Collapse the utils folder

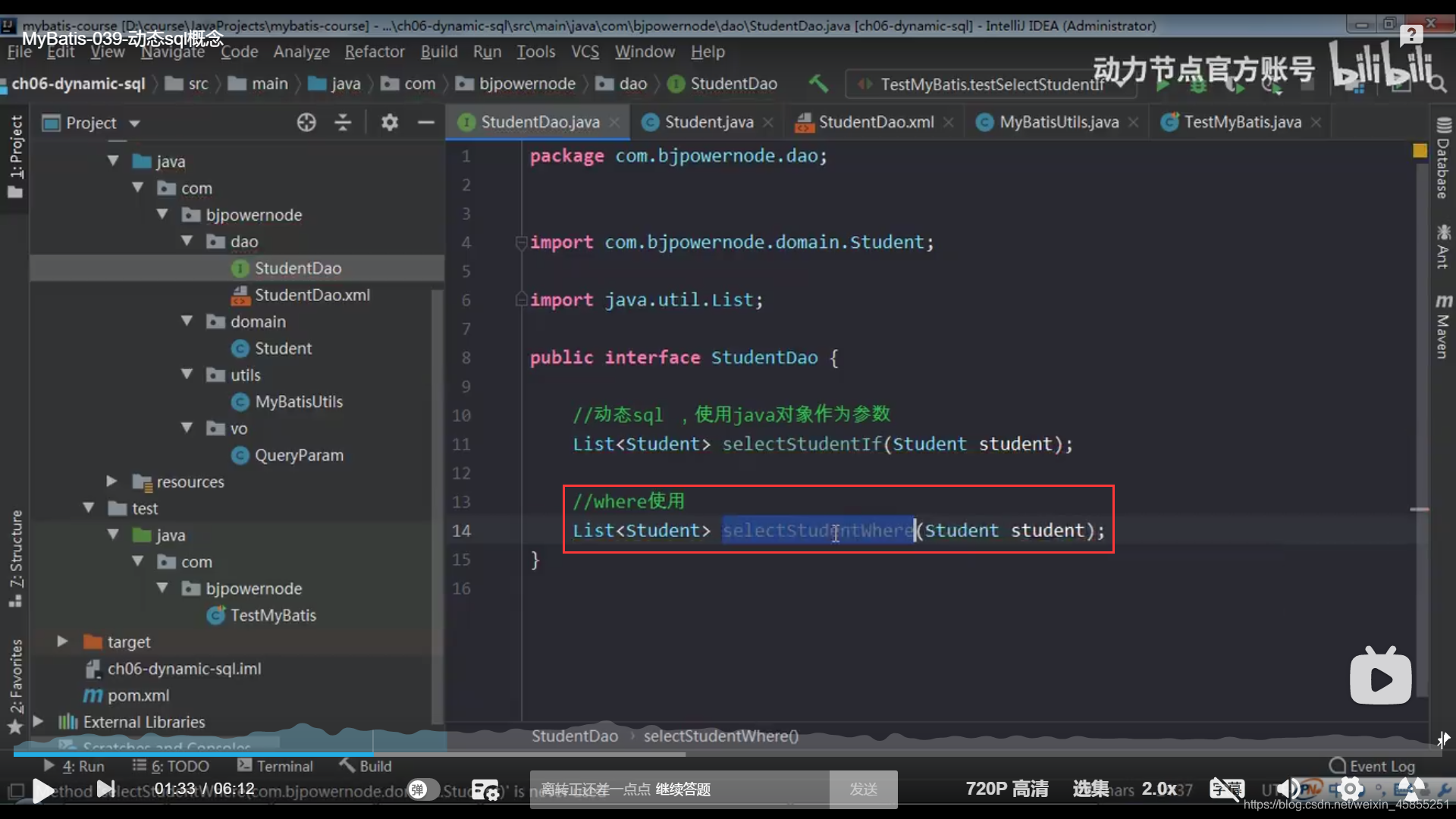click(187, 375)
